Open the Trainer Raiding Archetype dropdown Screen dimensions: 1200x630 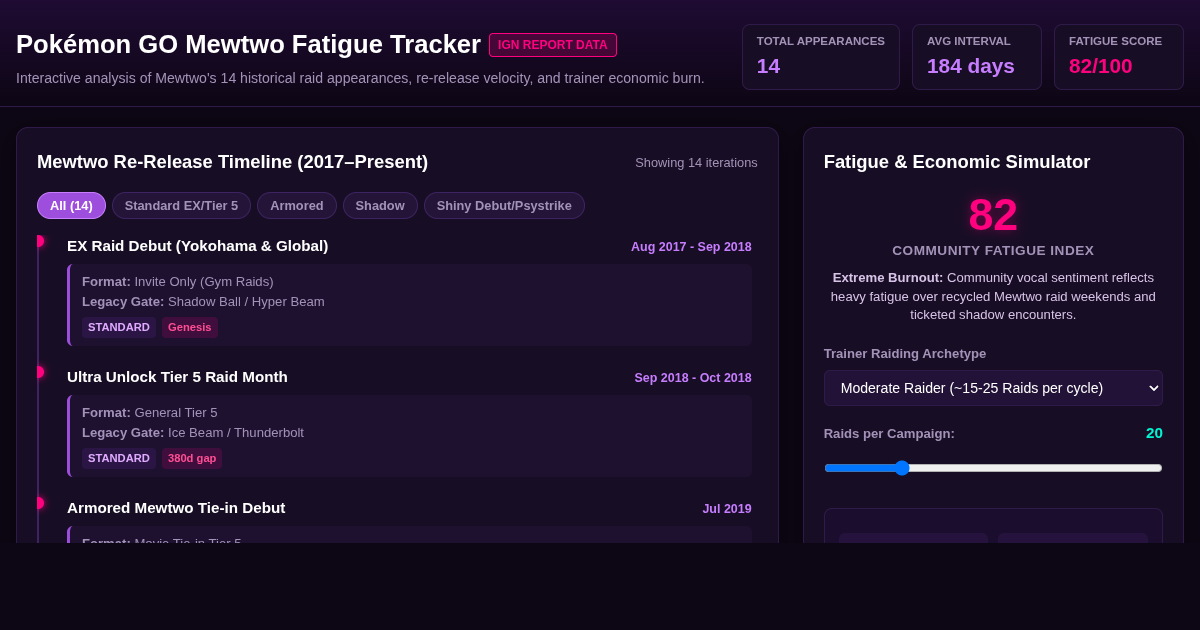point(993,388)
